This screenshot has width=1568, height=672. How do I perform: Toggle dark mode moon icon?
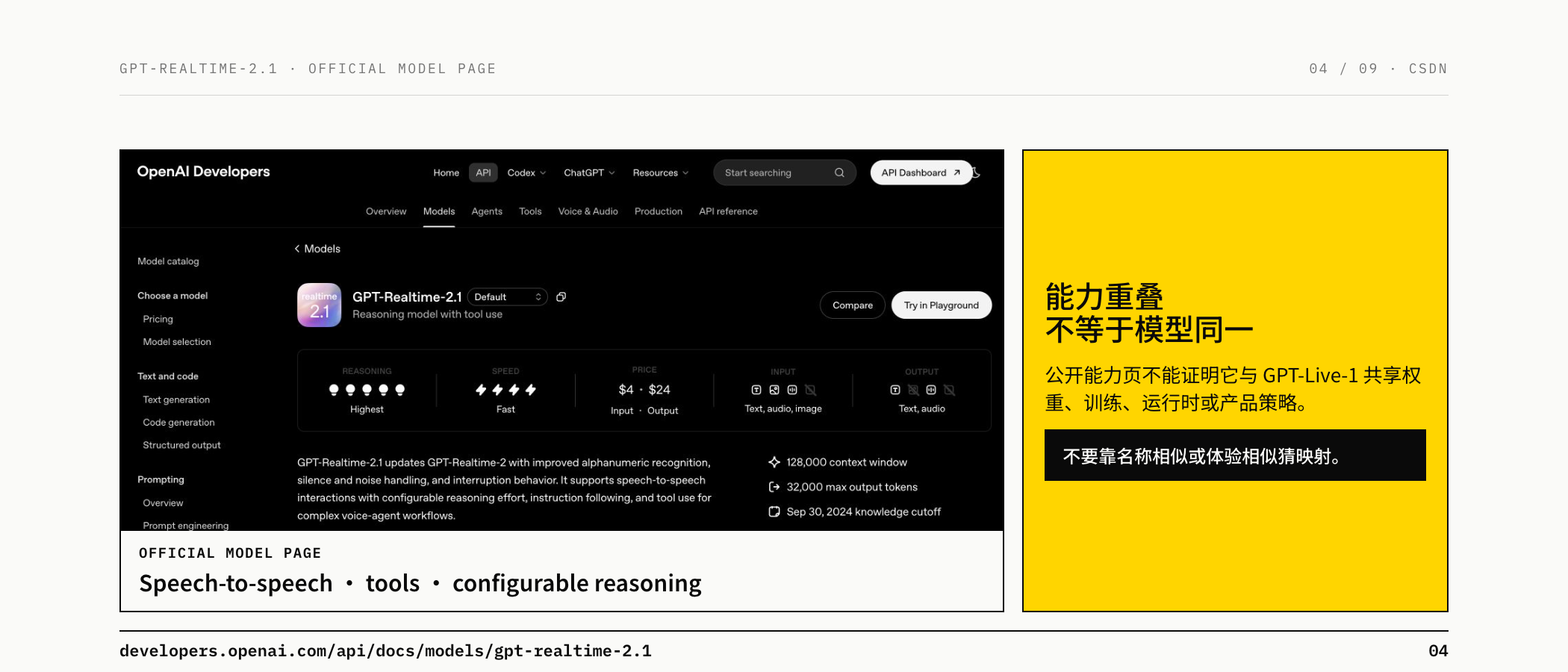point(976,172)
